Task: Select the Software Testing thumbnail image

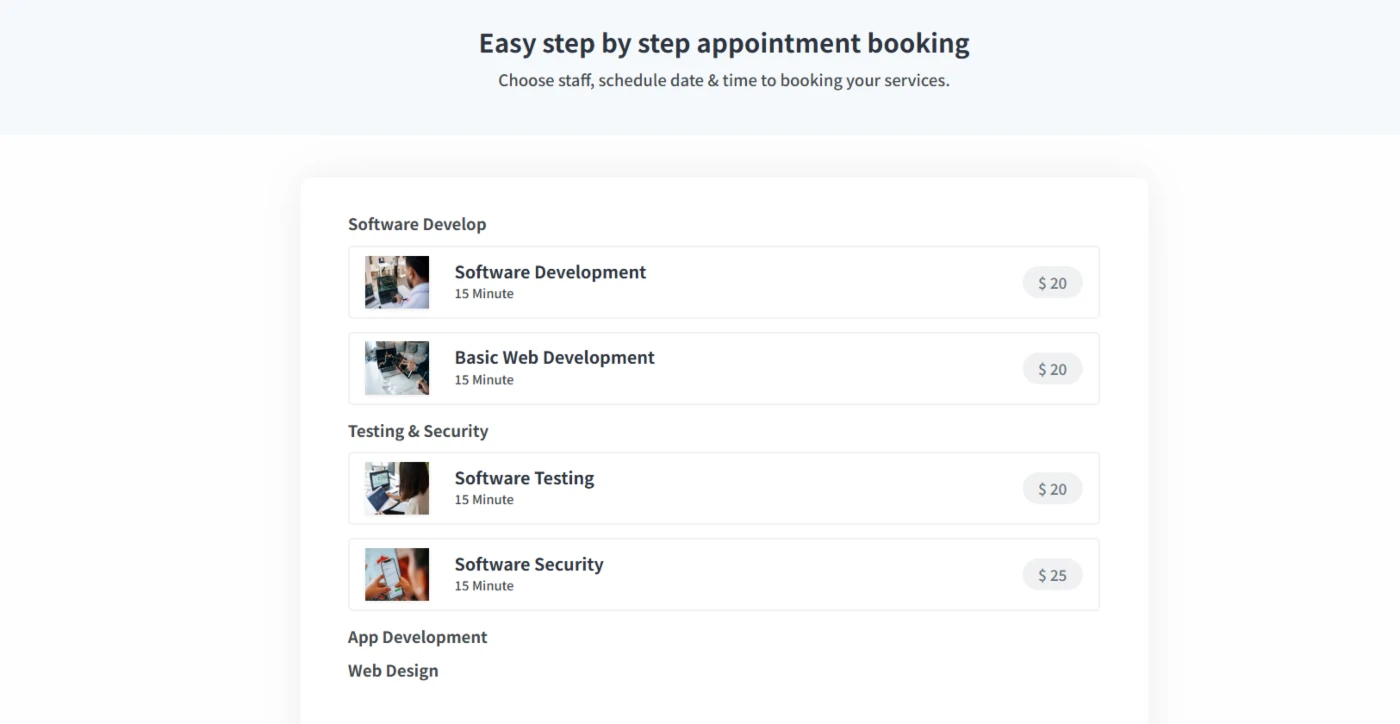Action: point(397,488)
